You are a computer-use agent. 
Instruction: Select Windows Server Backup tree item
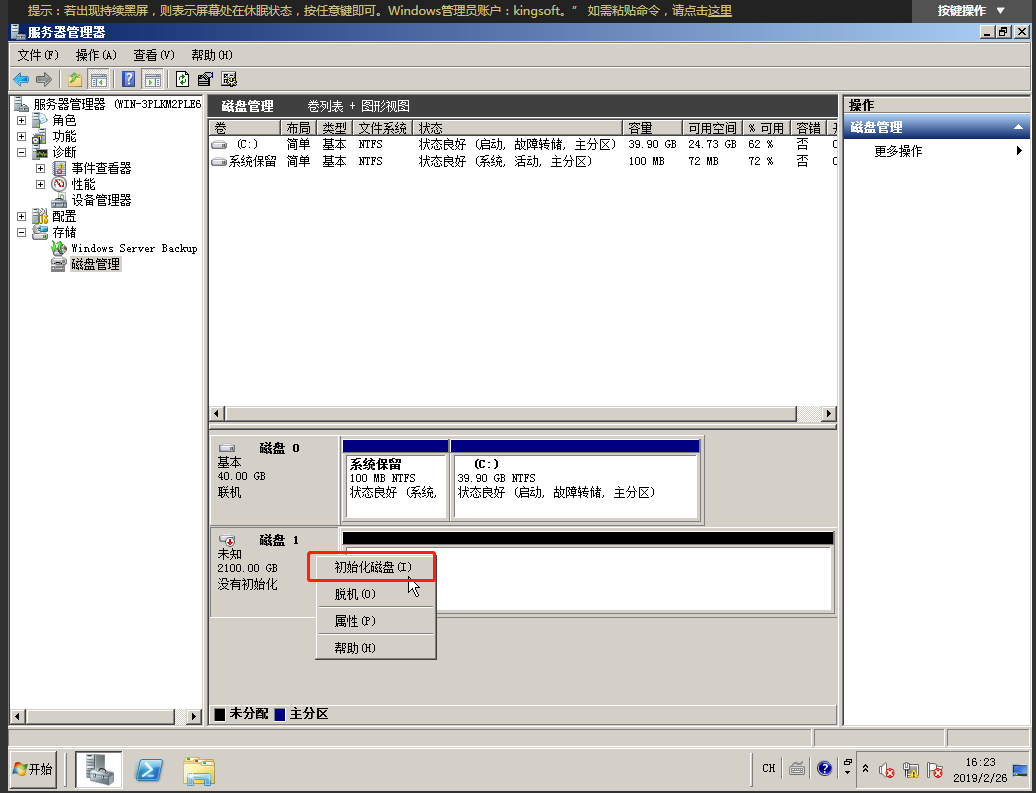pos(133,248)
